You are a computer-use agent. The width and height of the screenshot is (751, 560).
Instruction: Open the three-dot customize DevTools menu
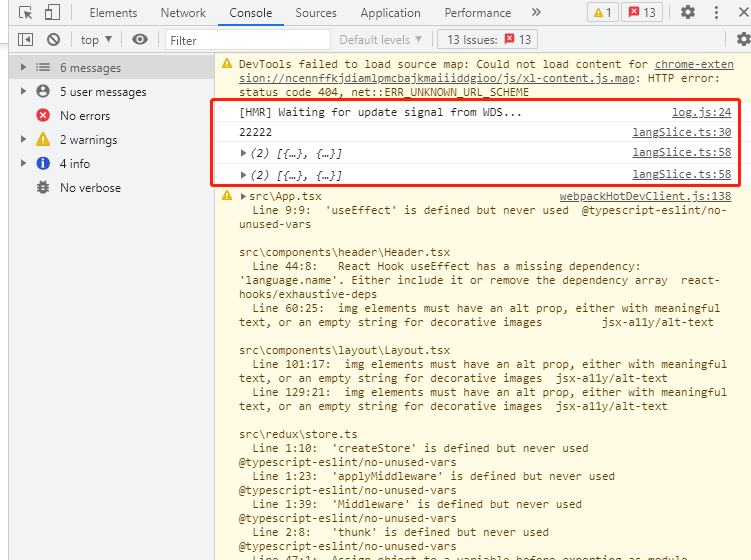(x=716, y=12)
